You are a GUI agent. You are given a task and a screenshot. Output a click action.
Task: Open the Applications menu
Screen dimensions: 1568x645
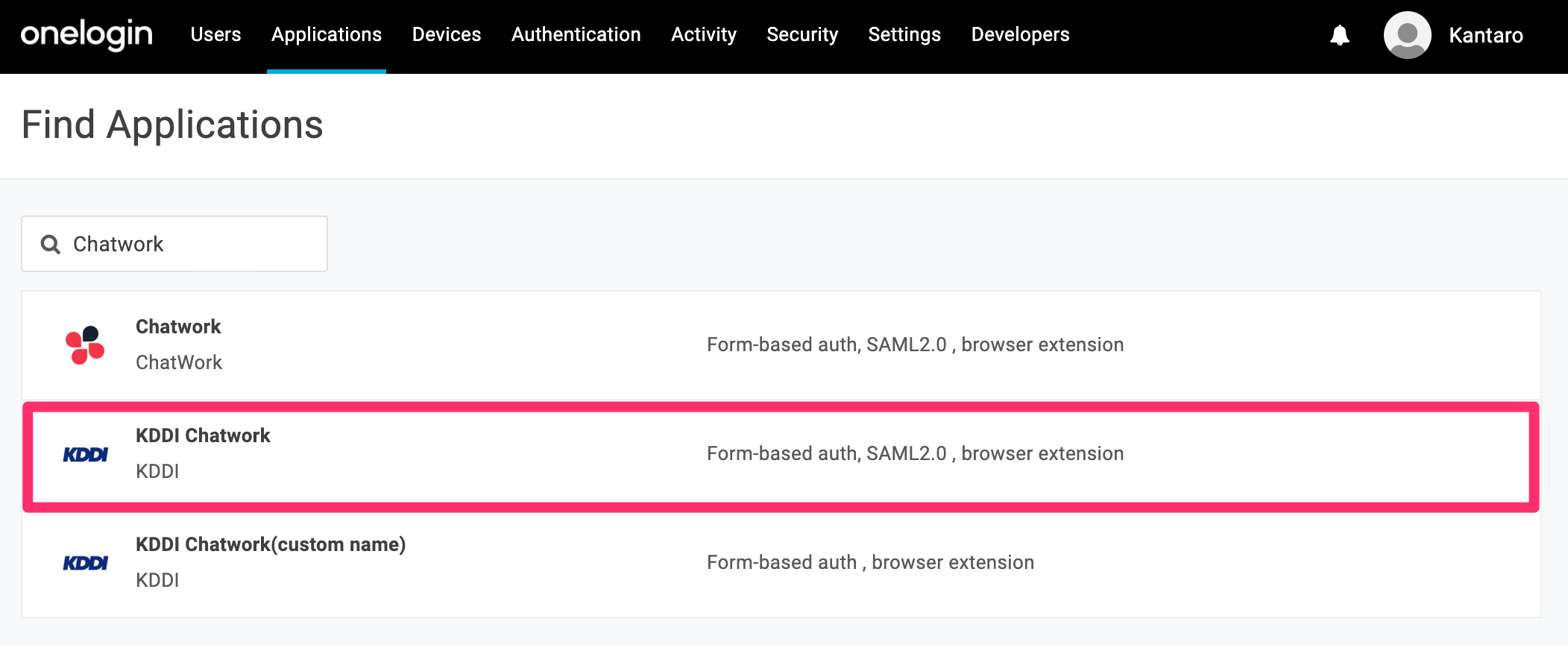[x=327, y=35]
